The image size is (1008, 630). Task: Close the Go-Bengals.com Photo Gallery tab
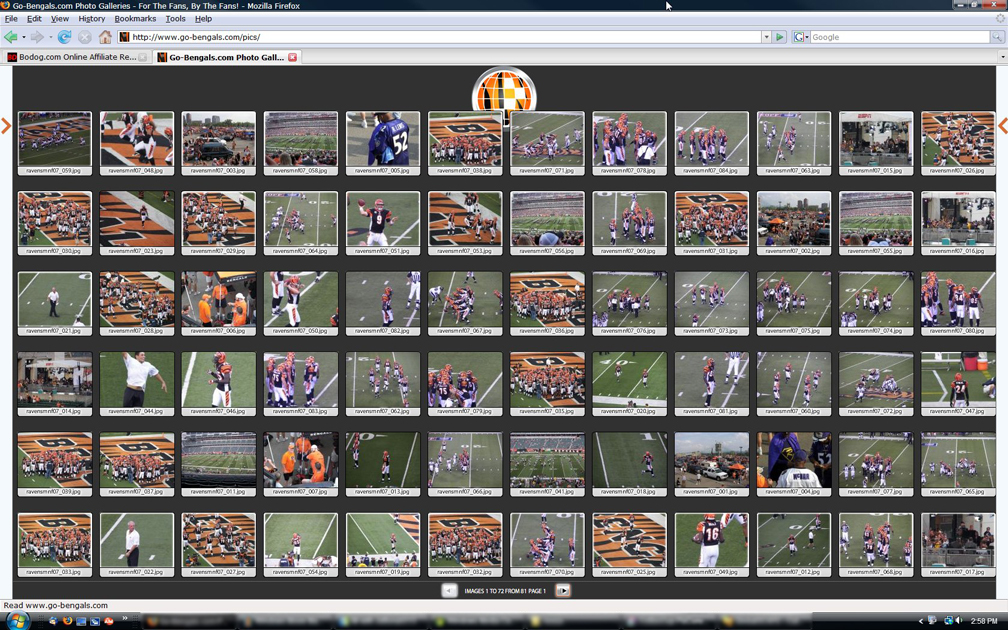coord(292,58)
